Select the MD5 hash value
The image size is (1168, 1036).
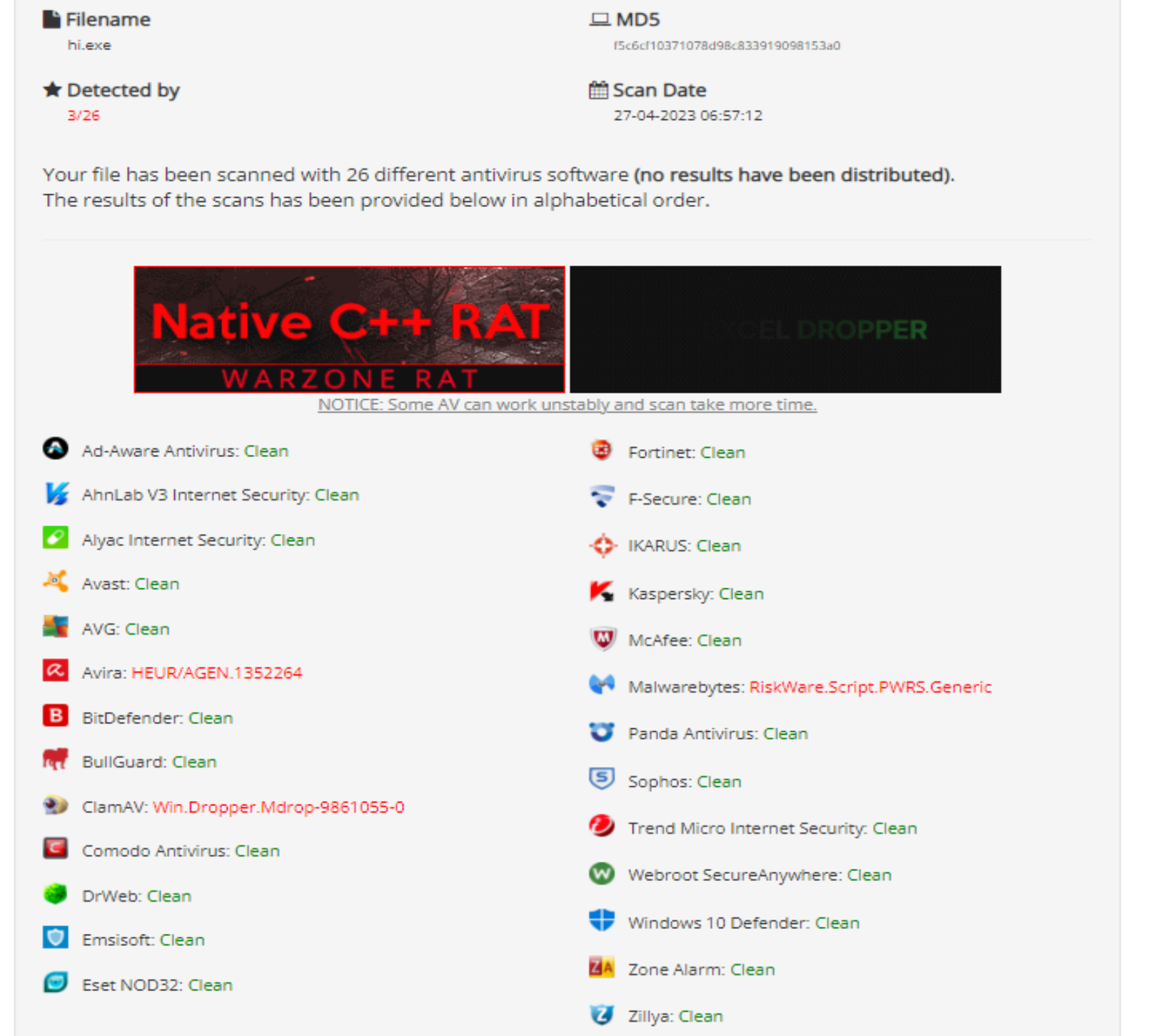pos(727,46)
